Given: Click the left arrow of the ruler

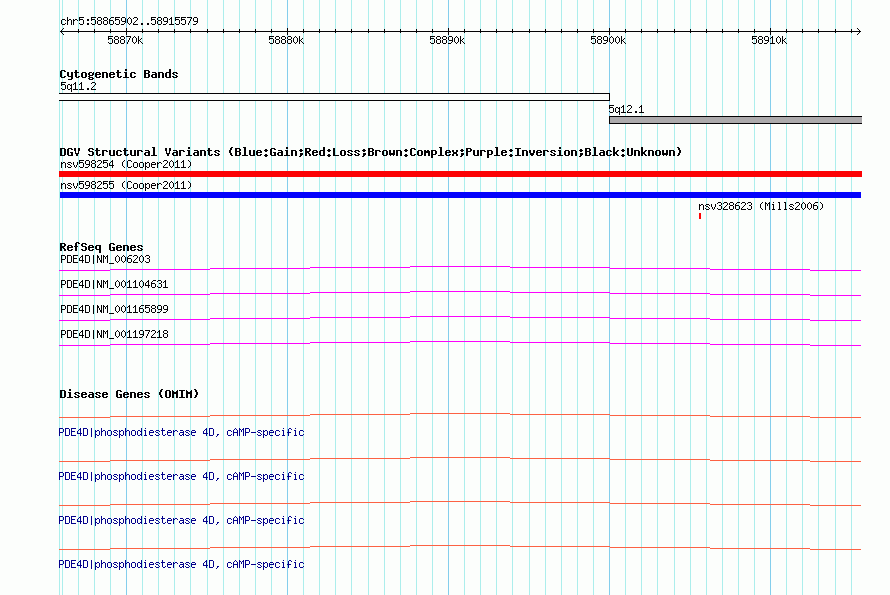Looking at the screenshot, I should click(62, 31).
